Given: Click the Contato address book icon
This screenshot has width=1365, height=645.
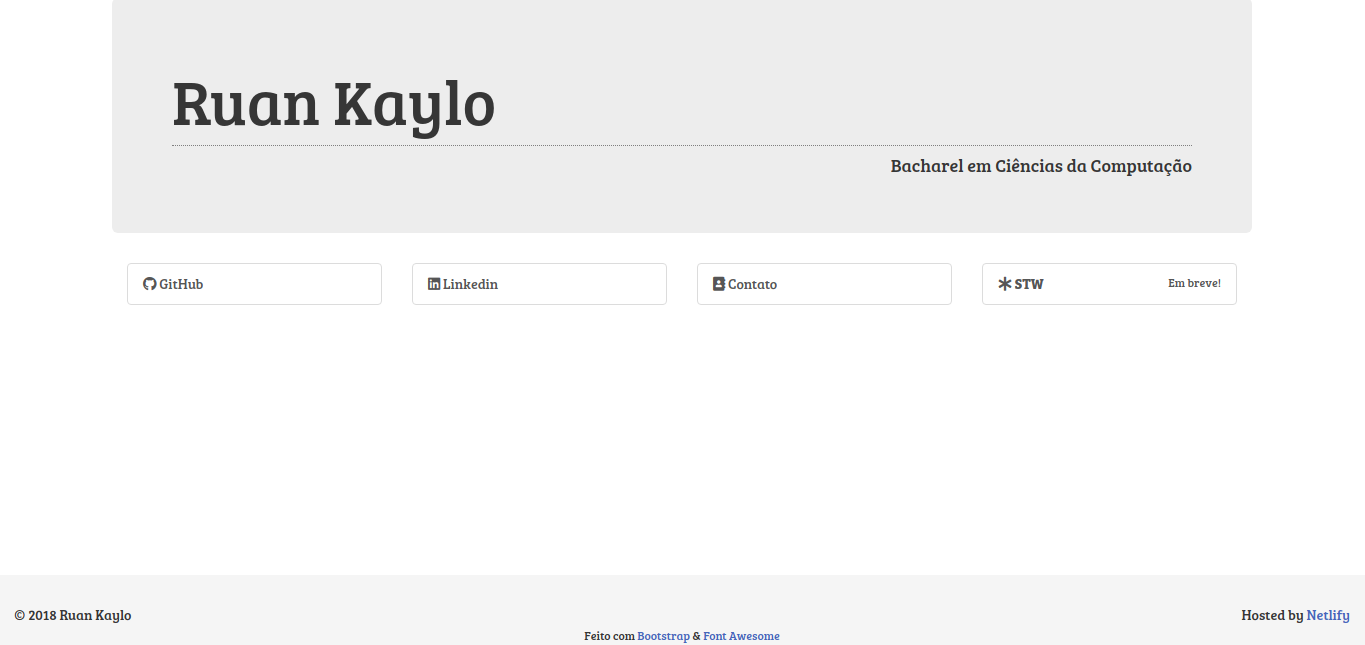Looking at the screenshot, I should [x=718, y=284].
